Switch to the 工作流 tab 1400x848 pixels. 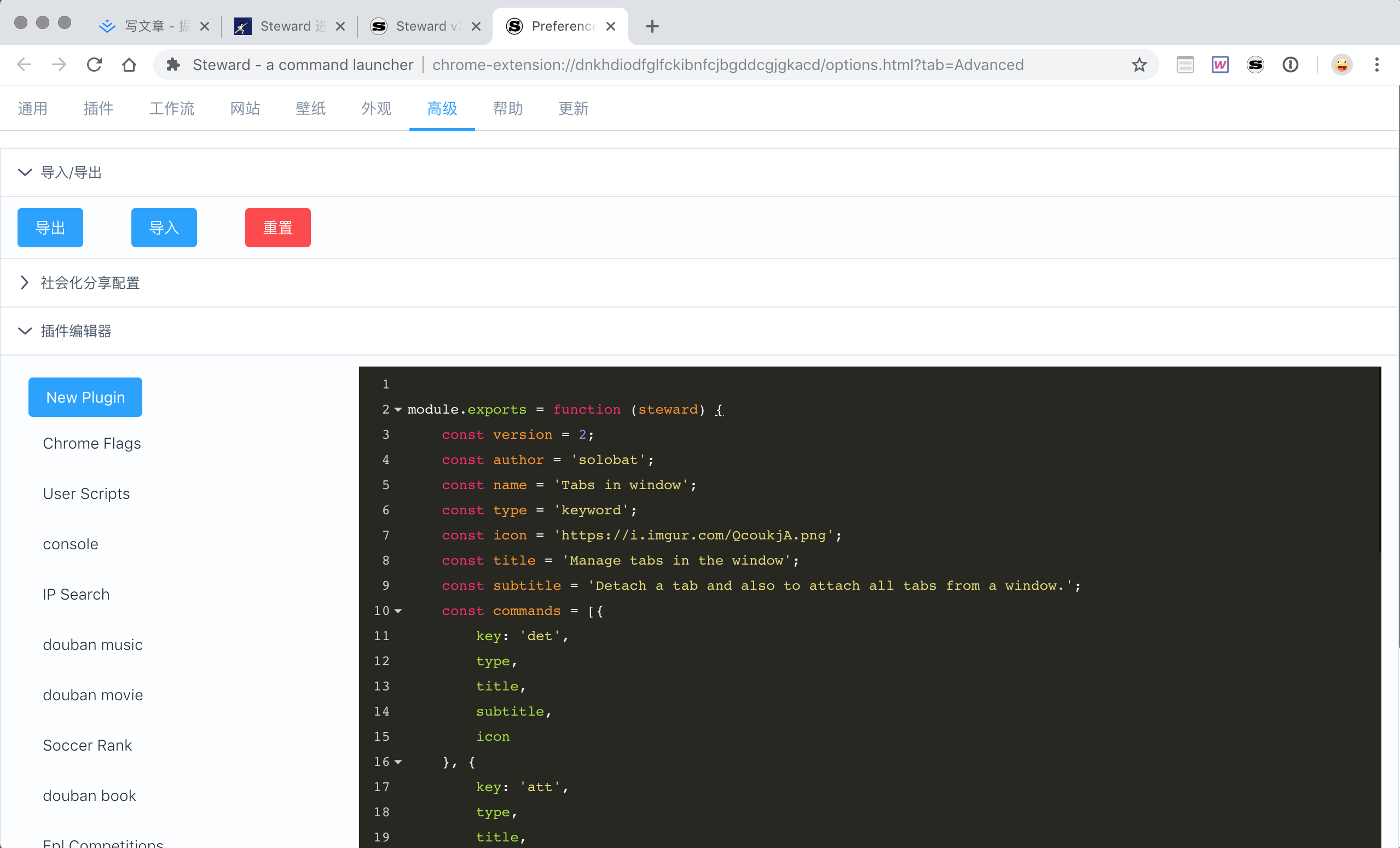point(172,108)
